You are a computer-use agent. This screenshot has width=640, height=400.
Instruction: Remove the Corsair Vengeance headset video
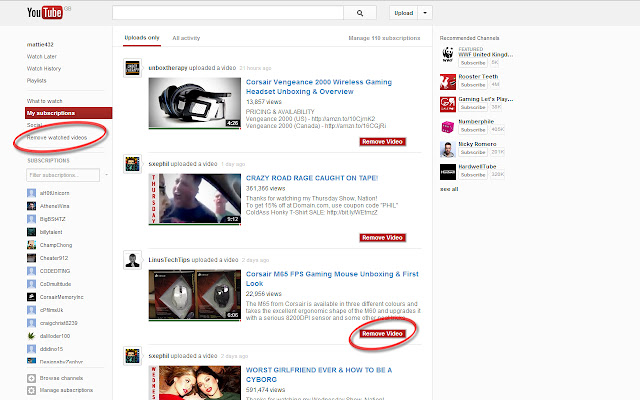382,142
